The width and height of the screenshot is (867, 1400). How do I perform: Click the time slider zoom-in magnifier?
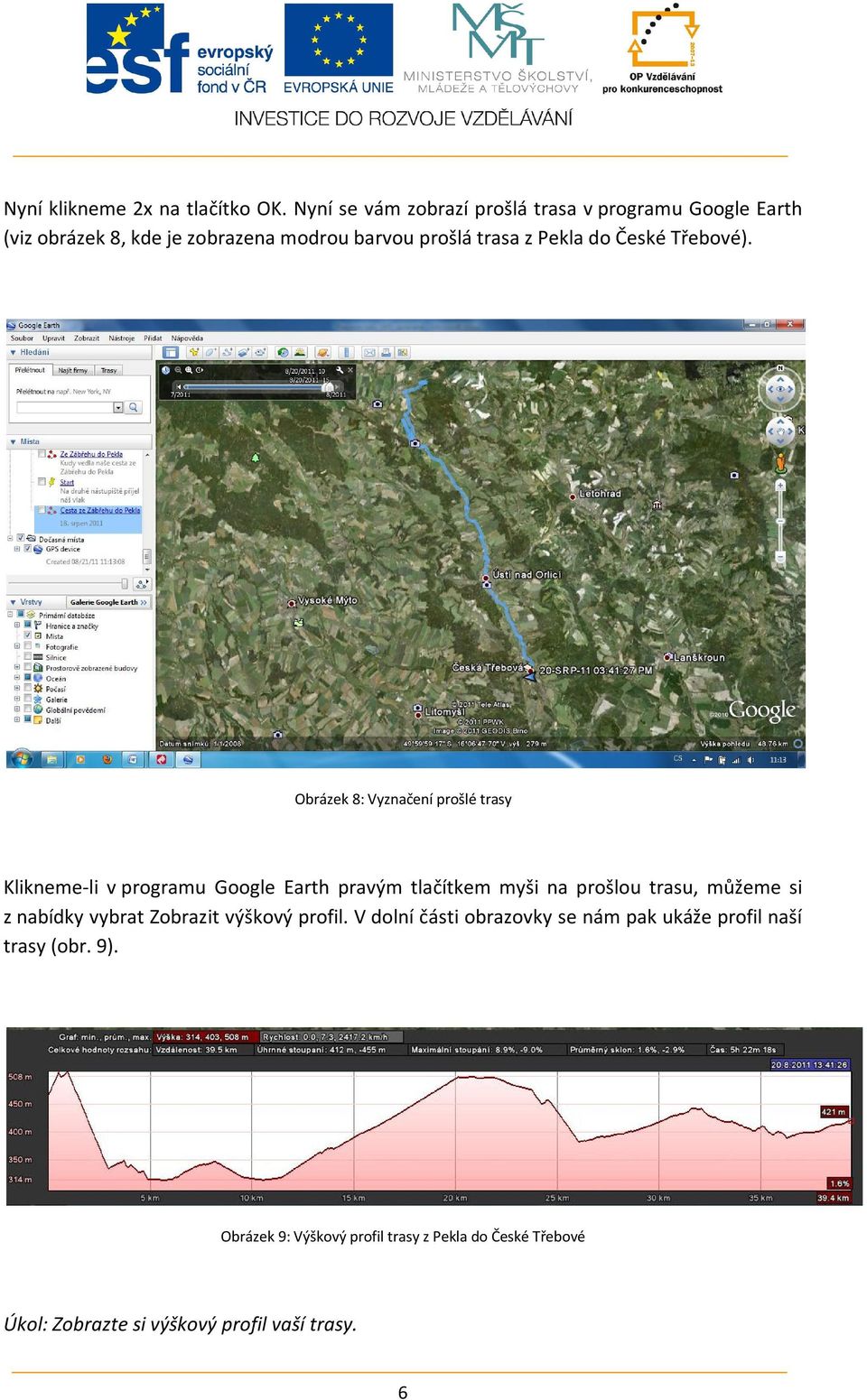coord(189,370)
